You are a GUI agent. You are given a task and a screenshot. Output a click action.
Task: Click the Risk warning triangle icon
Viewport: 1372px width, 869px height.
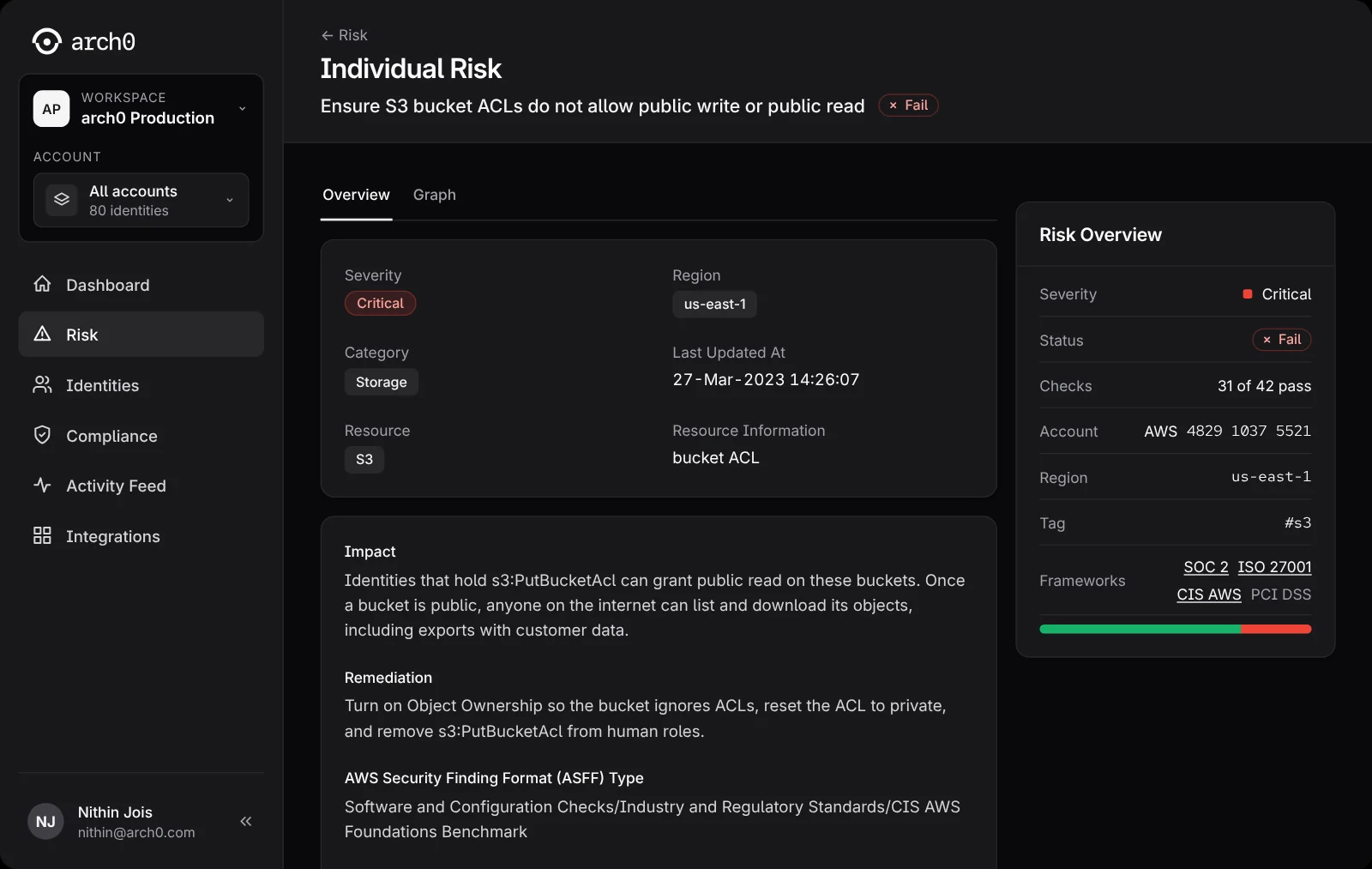coord(42,335)
